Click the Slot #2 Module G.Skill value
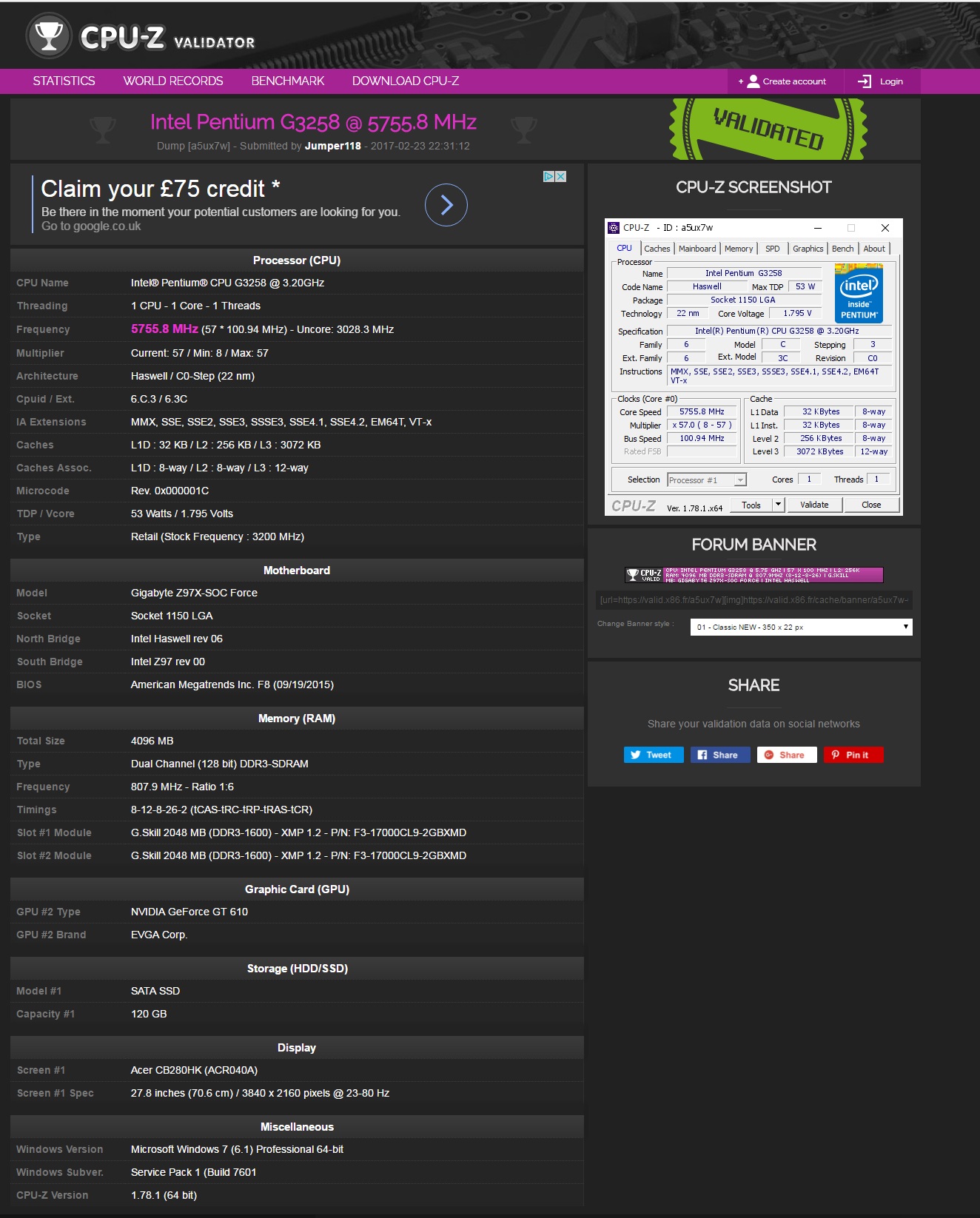This screenshot has height=1218, width=980. [299, 855]
